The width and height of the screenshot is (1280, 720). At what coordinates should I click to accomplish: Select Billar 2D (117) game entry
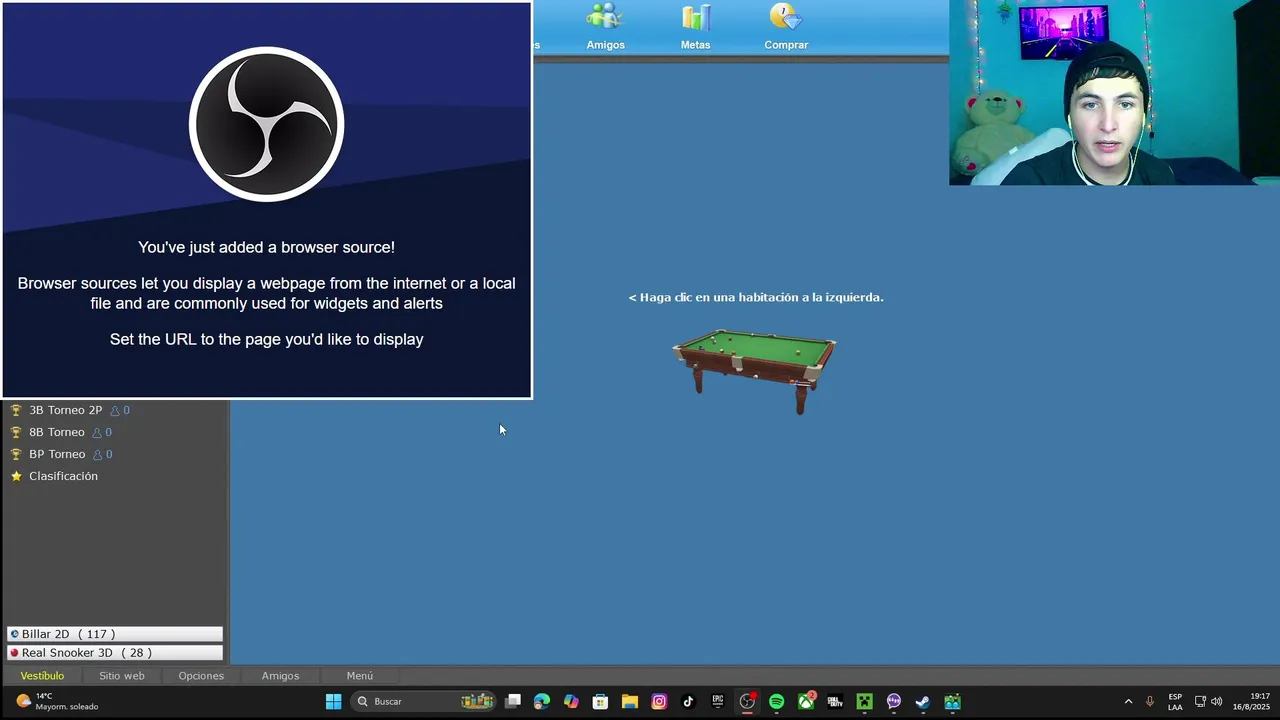[115, 634]
